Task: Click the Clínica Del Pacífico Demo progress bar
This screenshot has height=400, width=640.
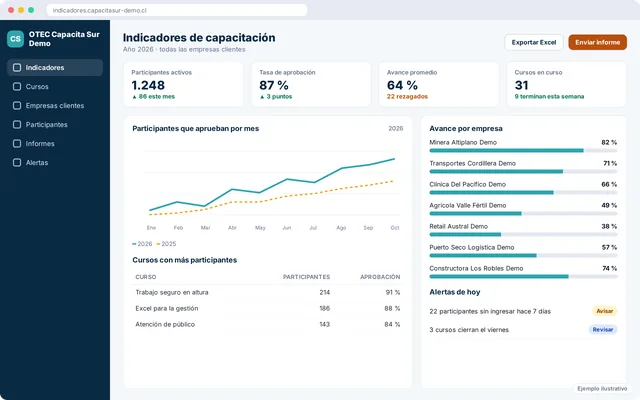Action: (x=523, y=192)
